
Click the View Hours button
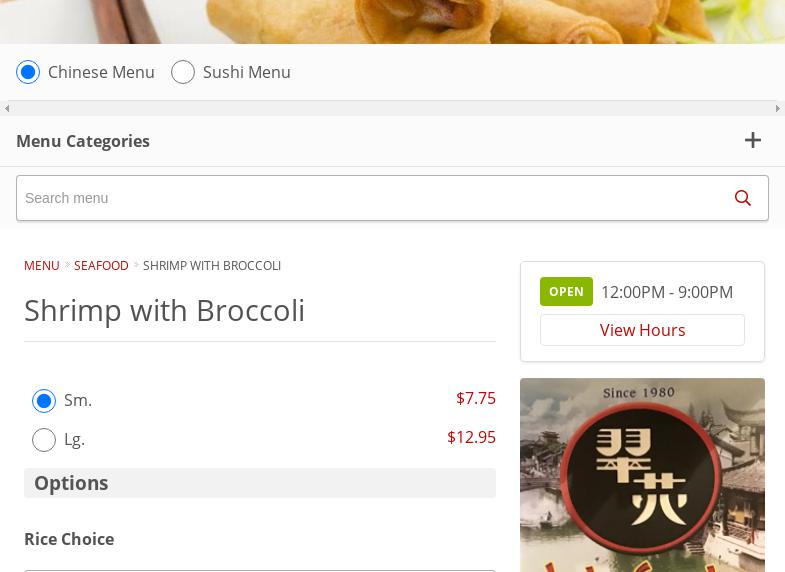pos(642,330)
